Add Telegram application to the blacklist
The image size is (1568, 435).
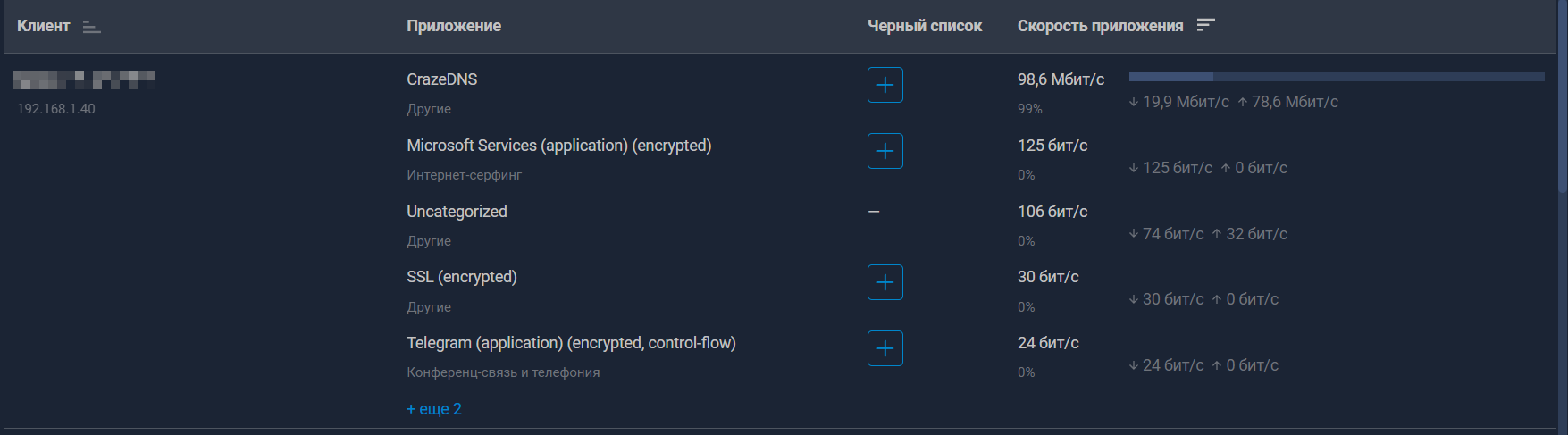885,348
